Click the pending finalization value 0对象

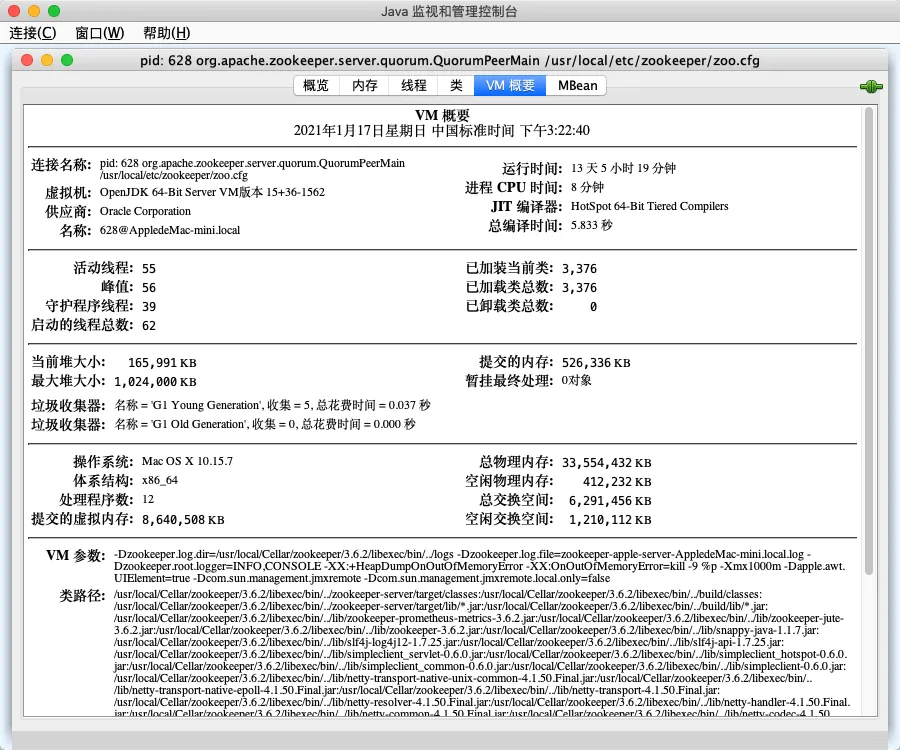tap(576, 380)
